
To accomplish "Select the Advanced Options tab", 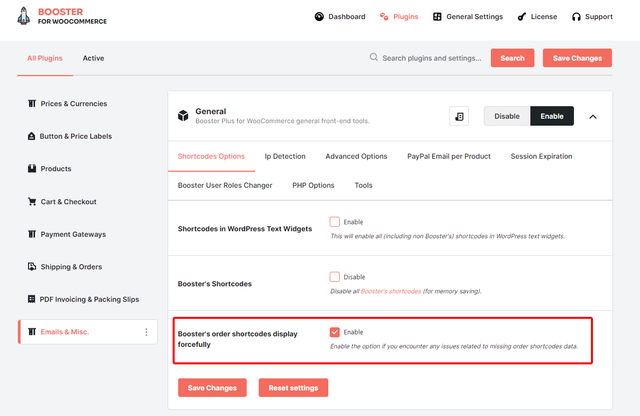I will (356, 156).
